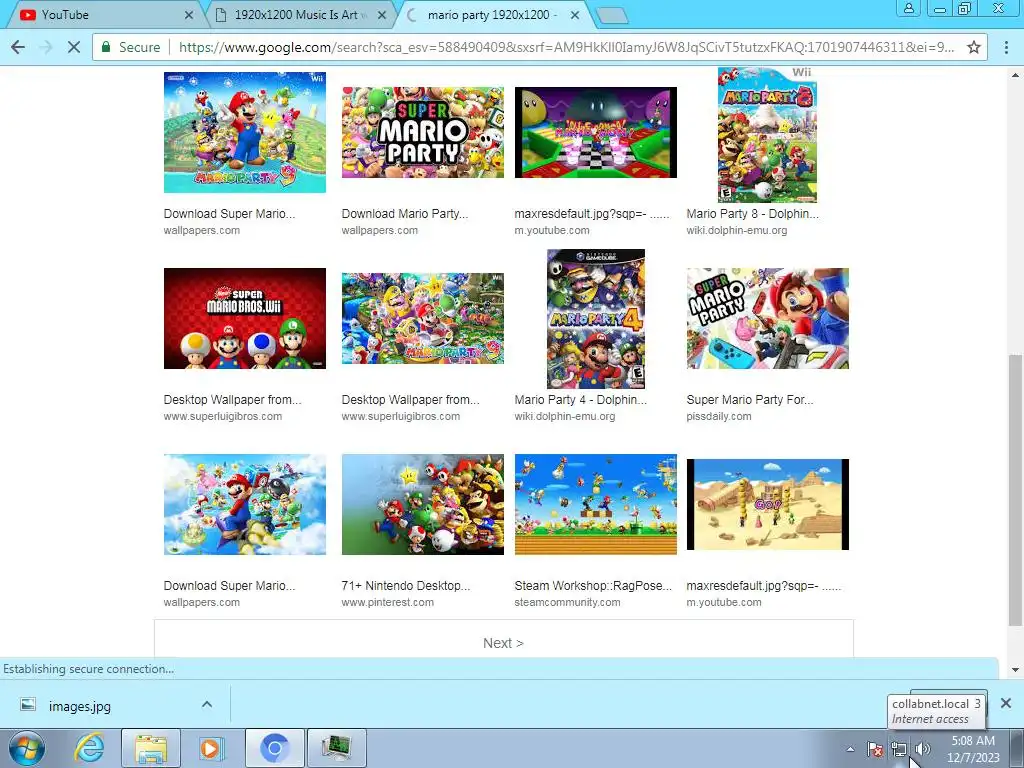Expand the images.jpg download options chevron

[x=207, y=704]
